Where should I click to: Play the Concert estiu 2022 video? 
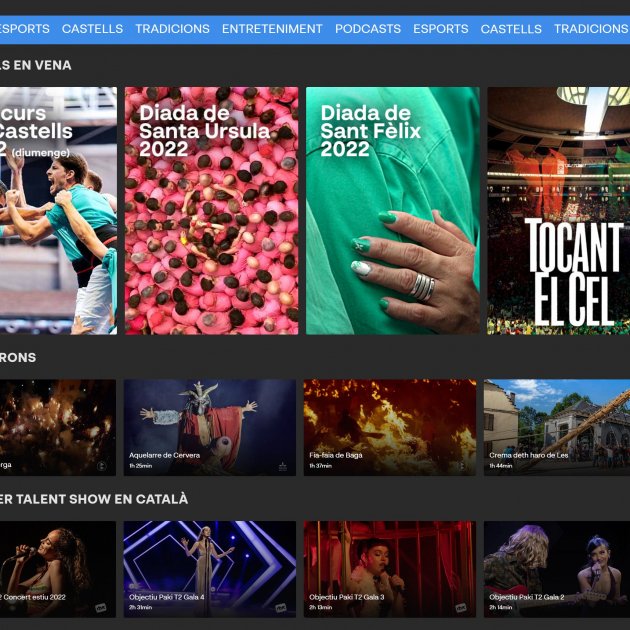tap(58, 569)
